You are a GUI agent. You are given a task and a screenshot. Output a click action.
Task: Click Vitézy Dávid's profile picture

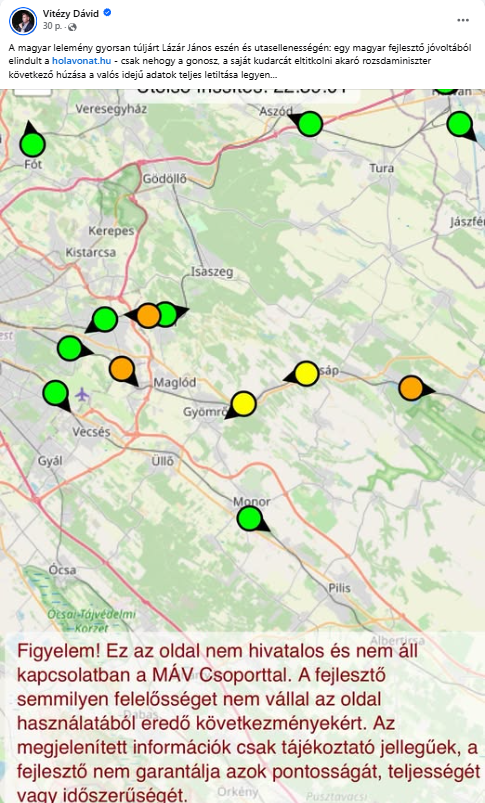point(23,21)
